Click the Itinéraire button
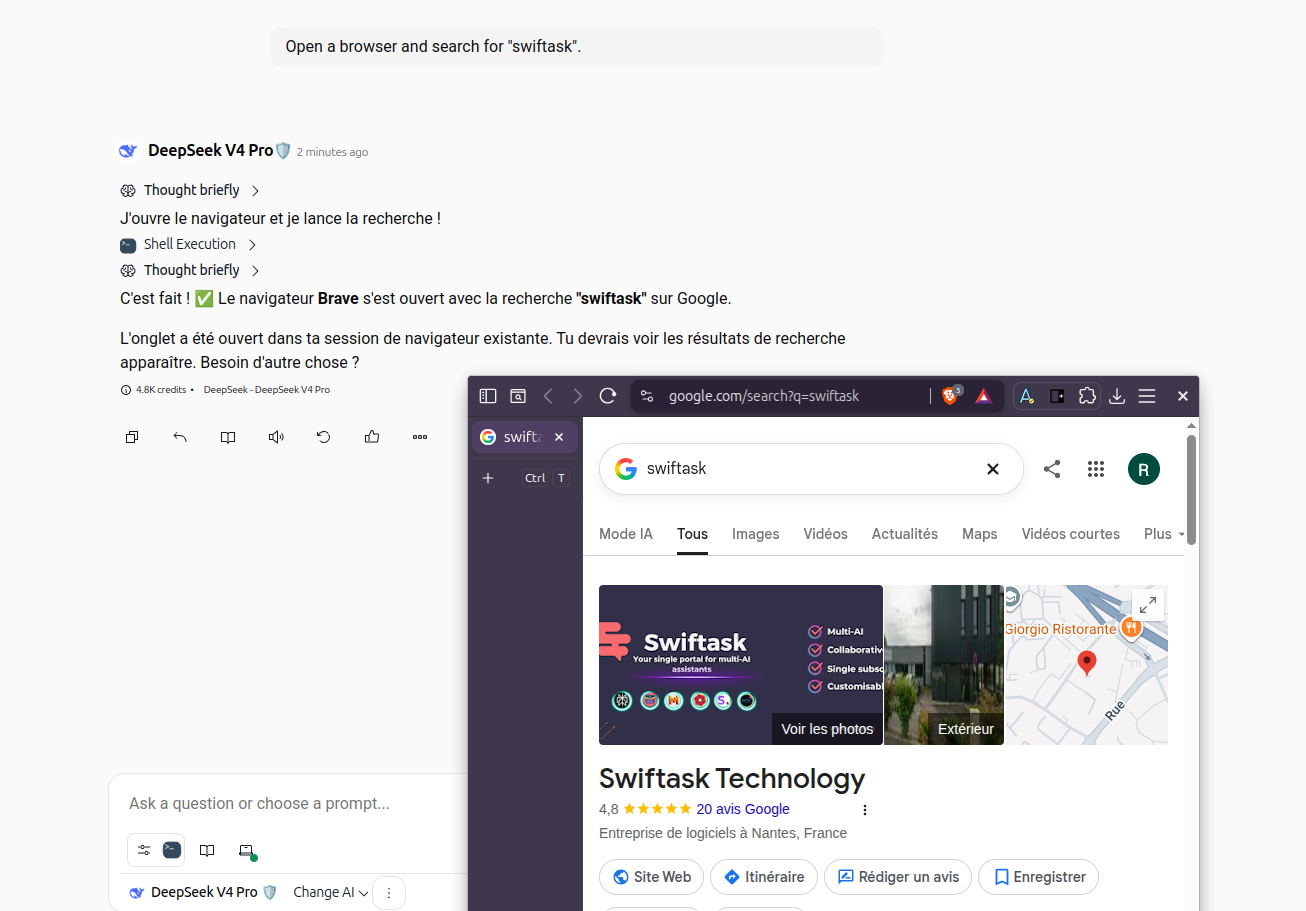Viewport: 1306px width, 911px height. pyautogui.click(x=764, y=877)
